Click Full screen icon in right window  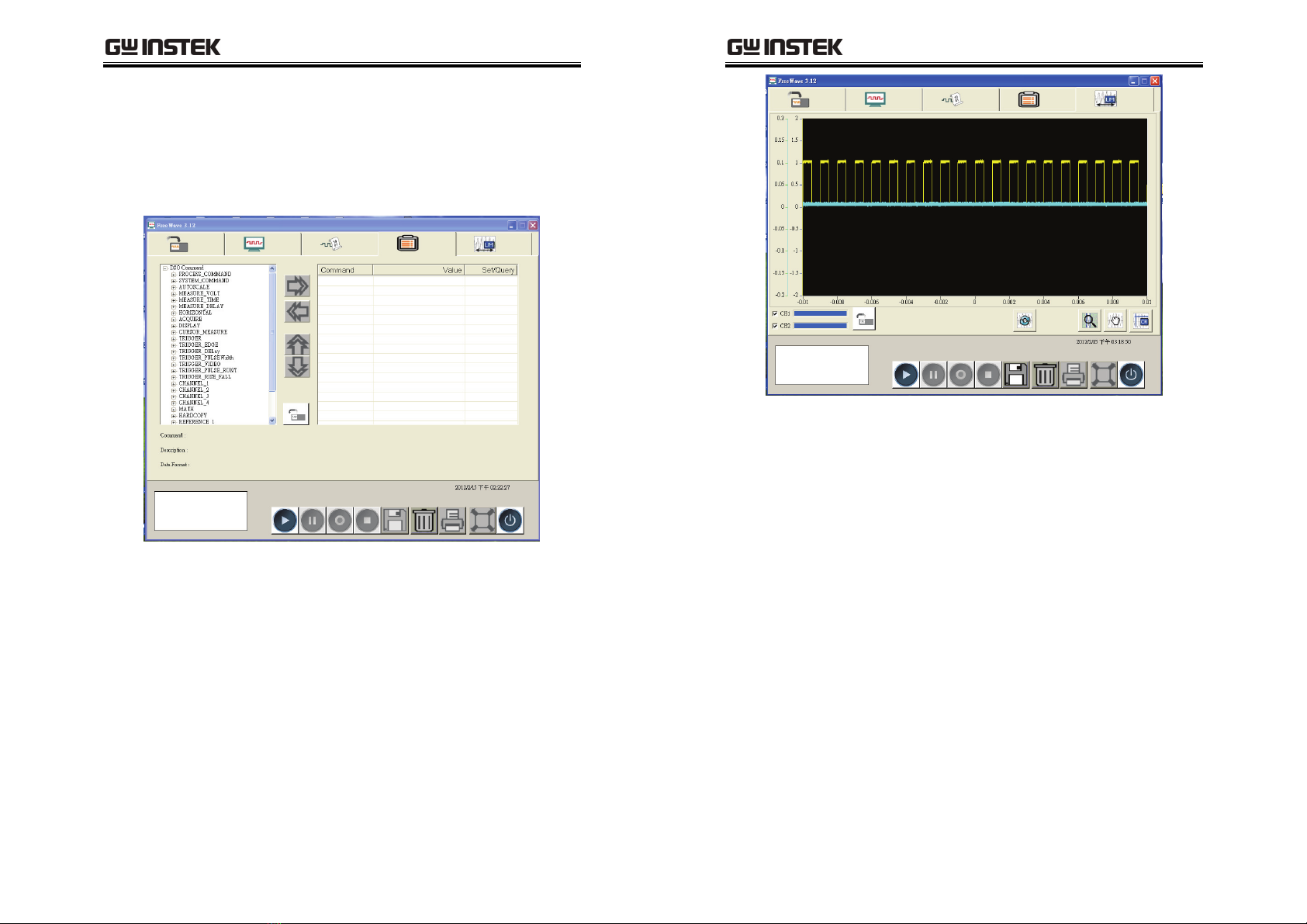(1103, 375)
